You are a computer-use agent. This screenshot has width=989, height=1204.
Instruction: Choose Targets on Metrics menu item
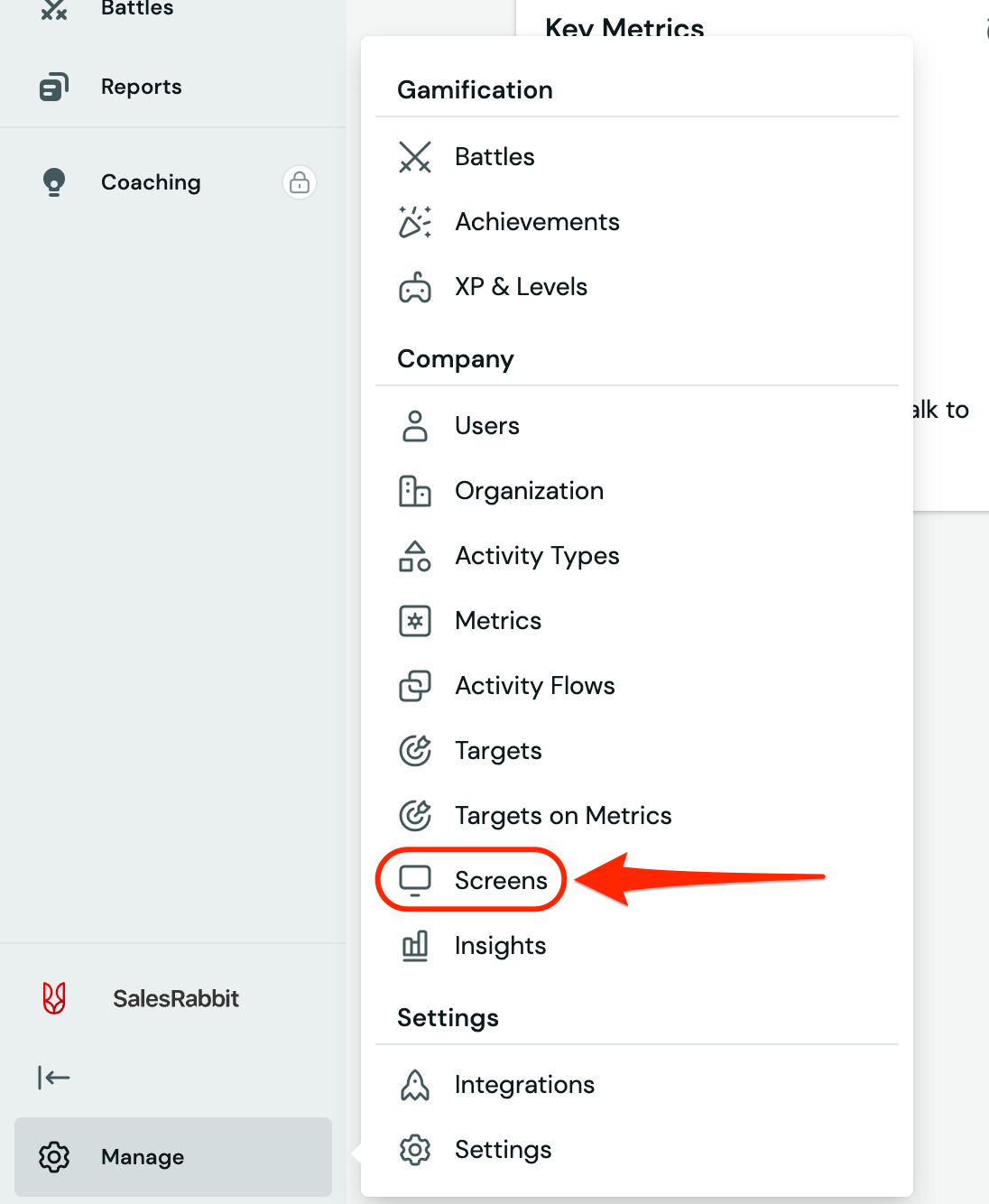click(563, 816)
